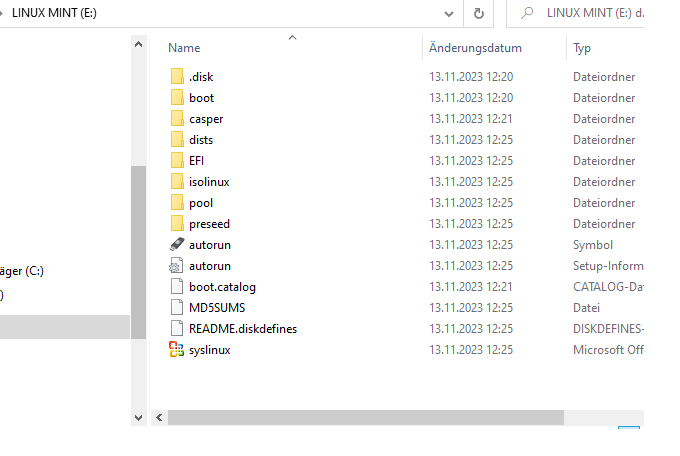Click the "Symbol" type cell of autorun
Screen dimensions: 680x456
593,245
